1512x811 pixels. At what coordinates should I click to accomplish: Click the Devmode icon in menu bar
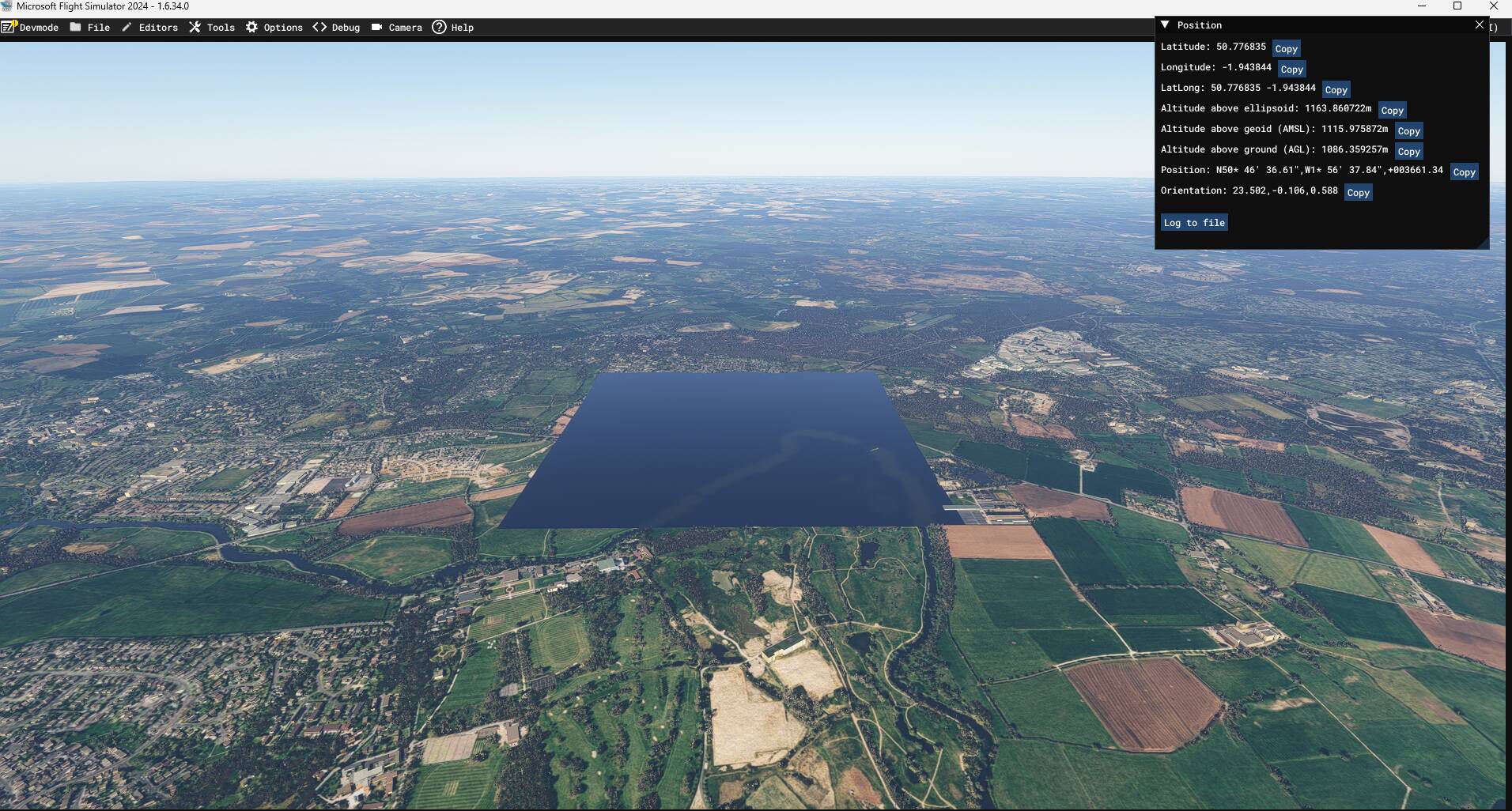point(9,27)
